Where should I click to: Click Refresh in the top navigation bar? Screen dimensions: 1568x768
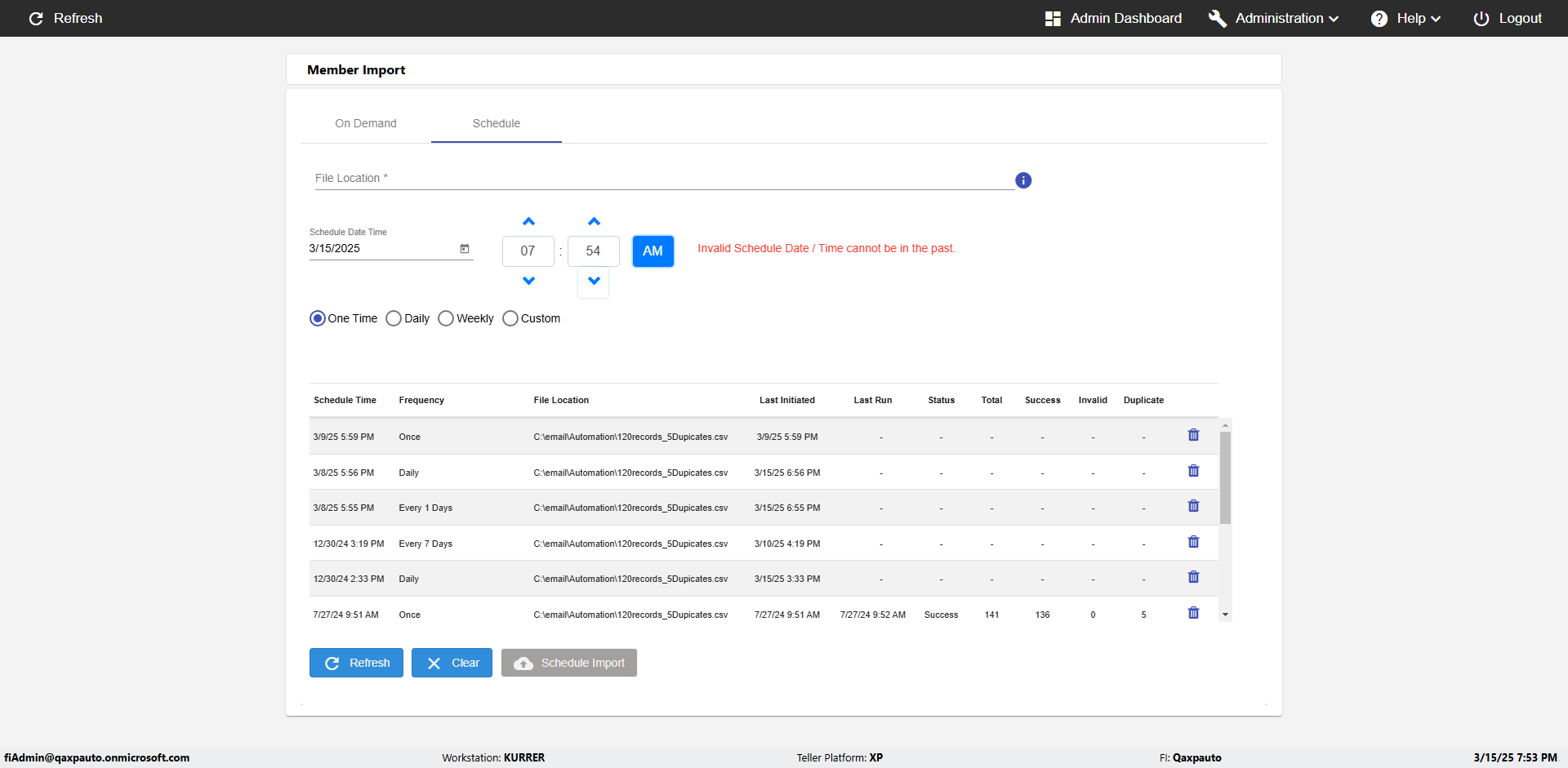[65, 18]
